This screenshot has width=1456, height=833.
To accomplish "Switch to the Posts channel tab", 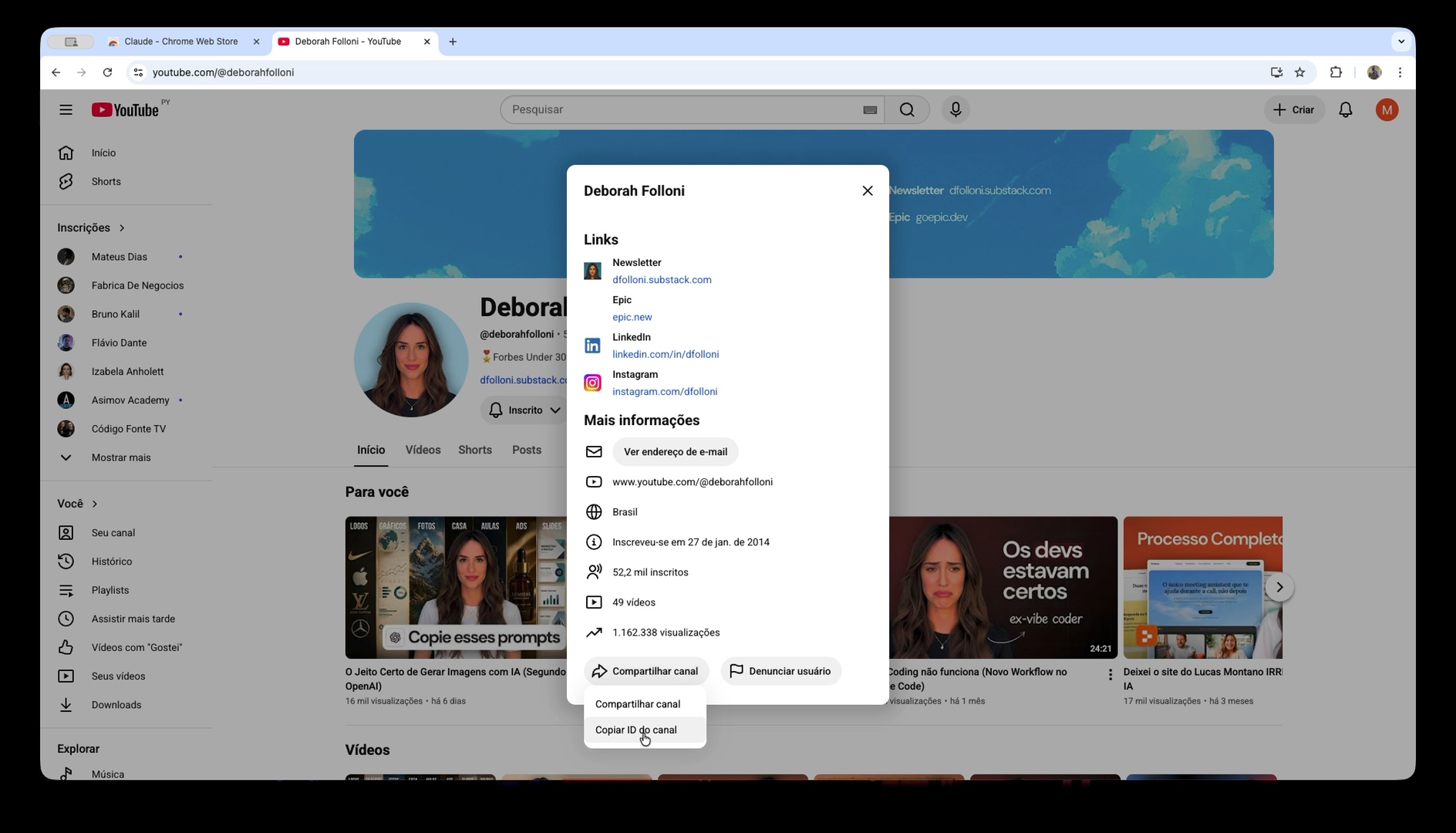I will point(527,450).
